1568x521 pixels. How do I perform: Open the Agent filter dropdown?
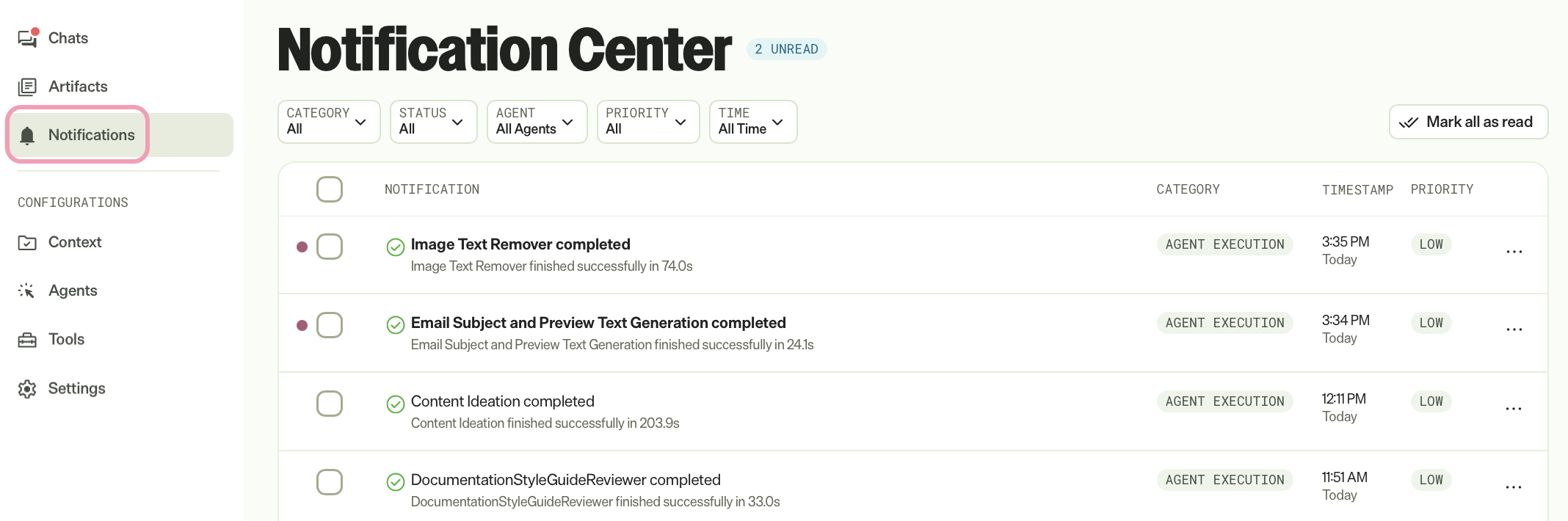[x=537, y=122]
